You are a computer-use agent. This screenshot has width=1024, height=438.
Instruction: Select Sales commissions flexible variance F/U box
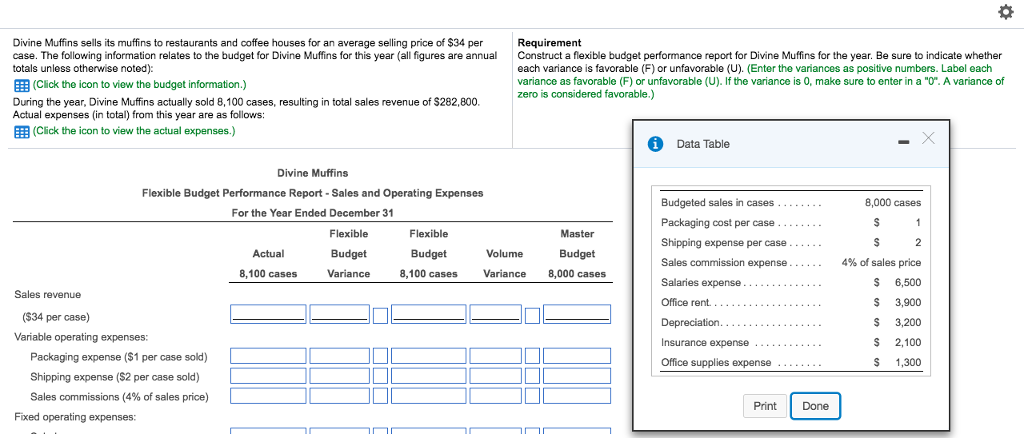[x=381, y=396]
